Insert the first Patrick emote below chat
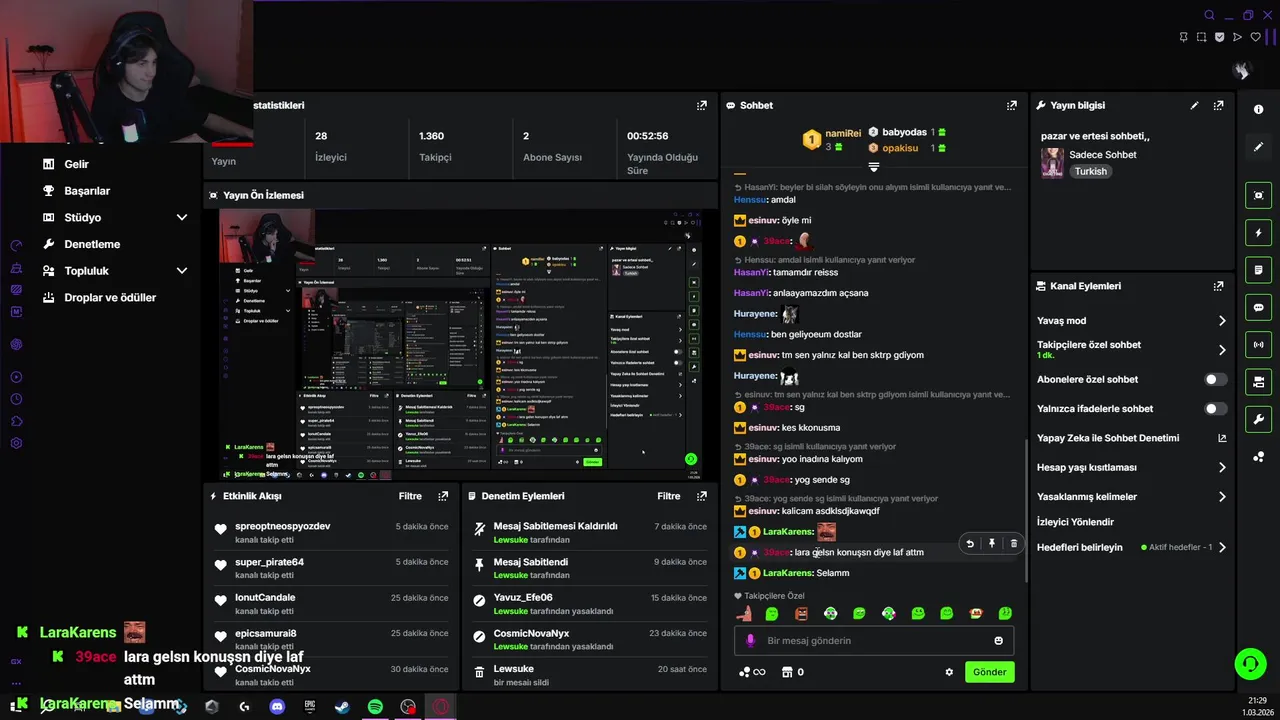 pyautogui.click(x=743, y=613)
